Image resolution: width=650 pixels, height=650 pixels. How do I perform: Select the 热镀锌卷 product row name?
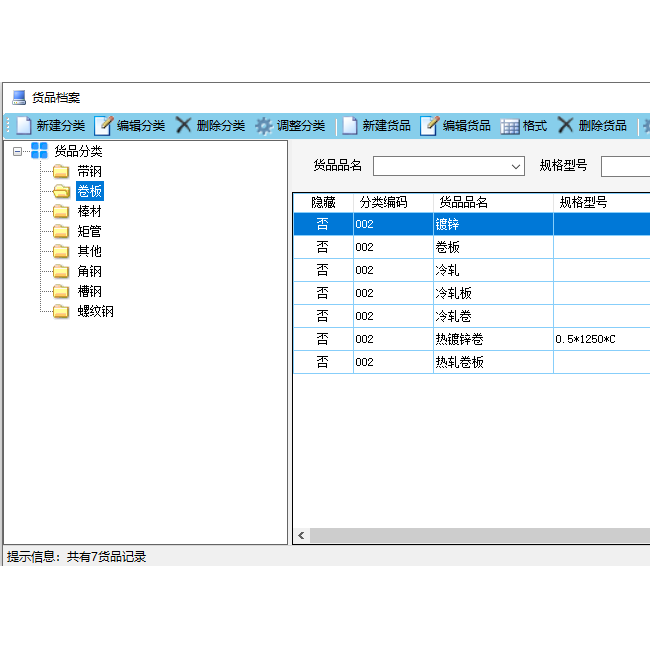pos(459,340)
